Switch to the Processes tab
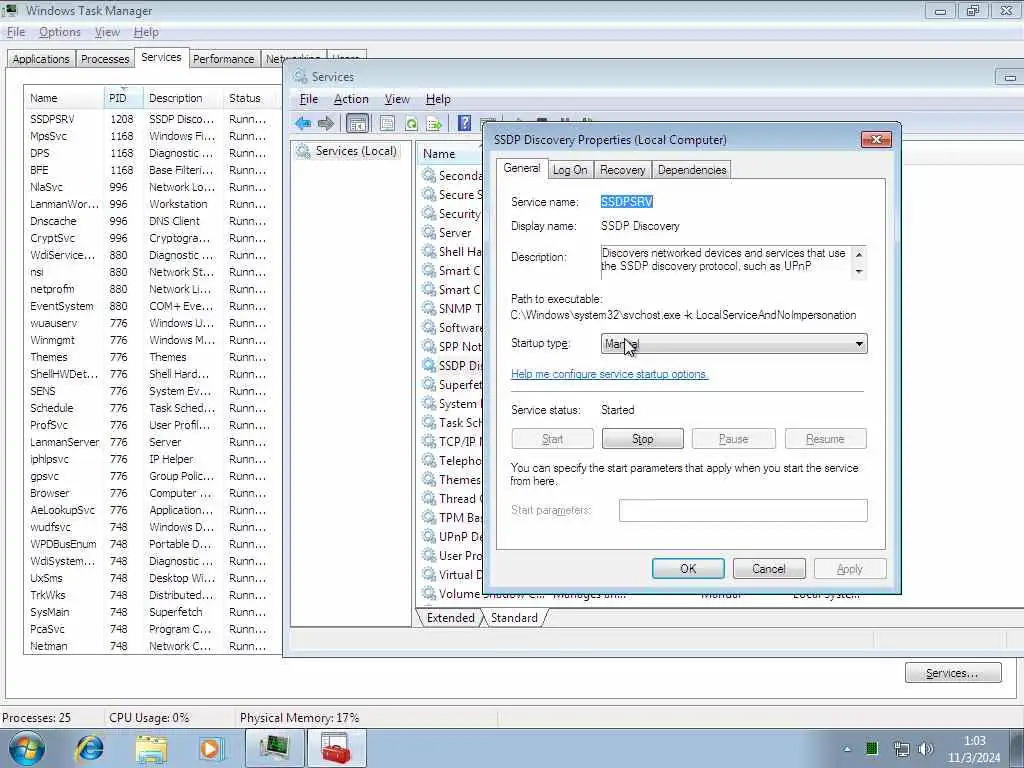 pyautogui.click(x=104, y=59)
